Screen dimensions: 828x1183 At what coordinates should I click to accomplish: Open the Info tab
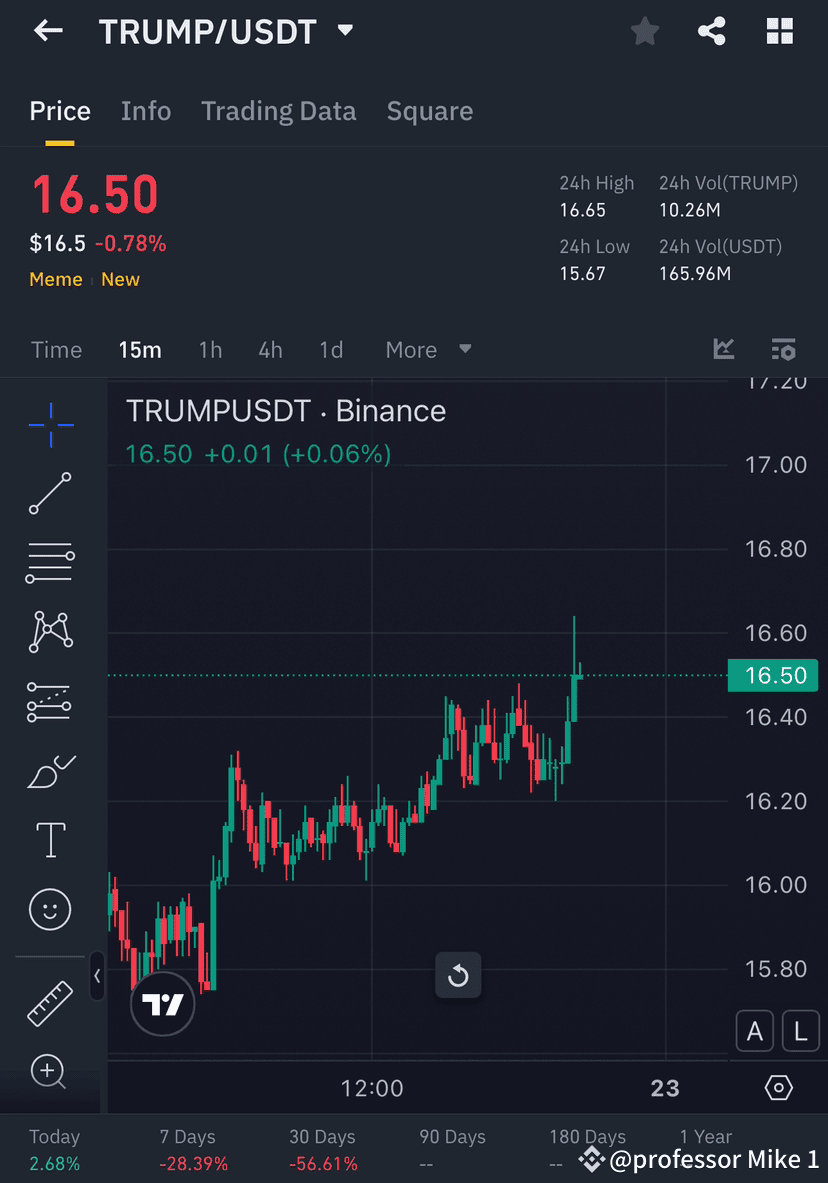click(x=146, y=111)
